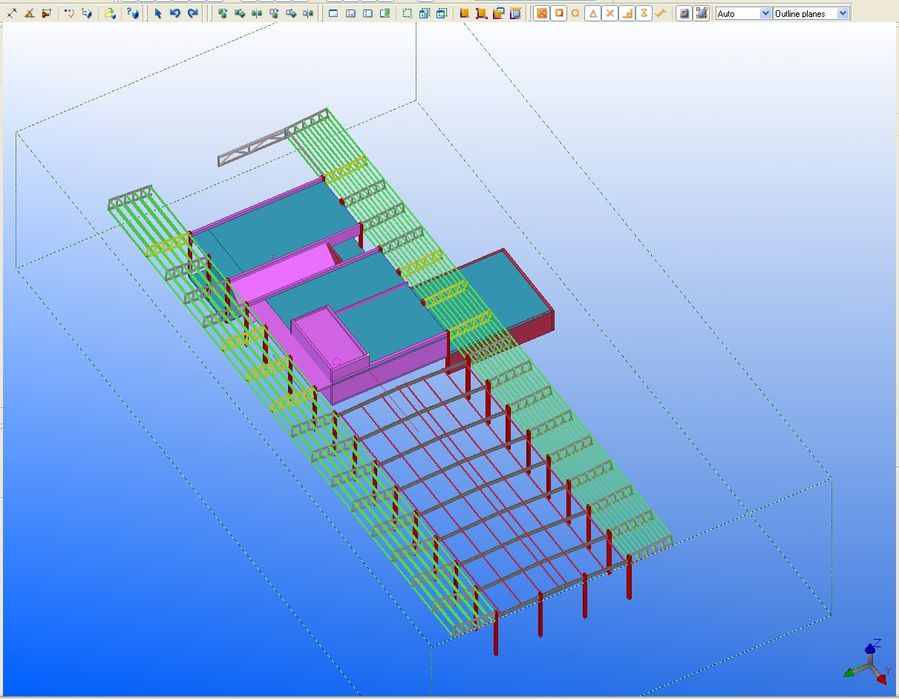Image resolution: width=899 pixels, height=699 pixels.
Task: Click the green-shaded view window icon
Action: coord(385,13)
